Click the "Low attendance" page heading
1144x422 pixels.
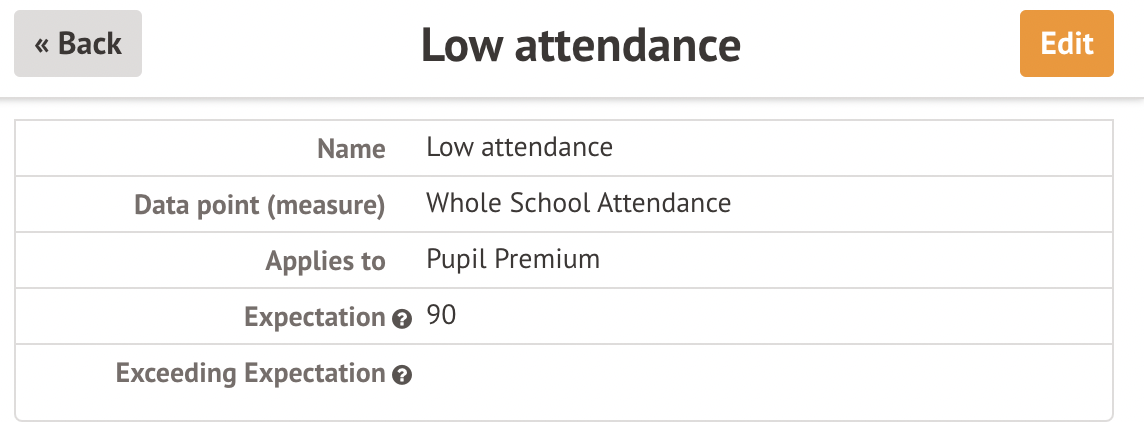(x=581, y=45)
